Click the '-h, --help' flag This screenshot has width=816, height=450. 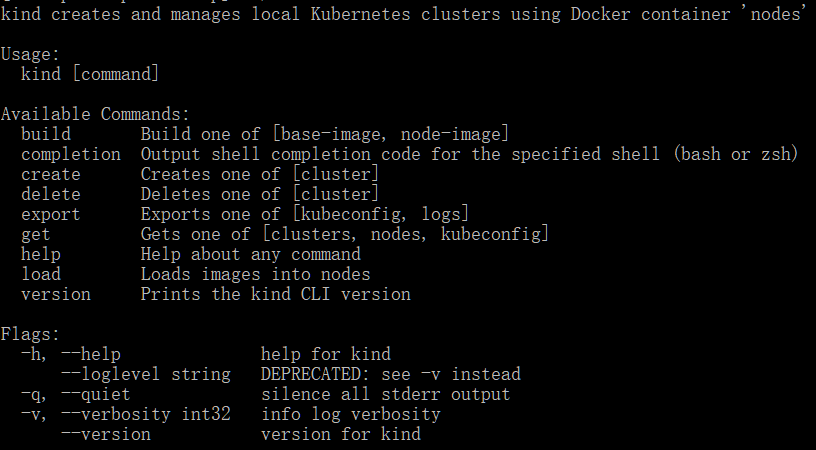point(71,354)
